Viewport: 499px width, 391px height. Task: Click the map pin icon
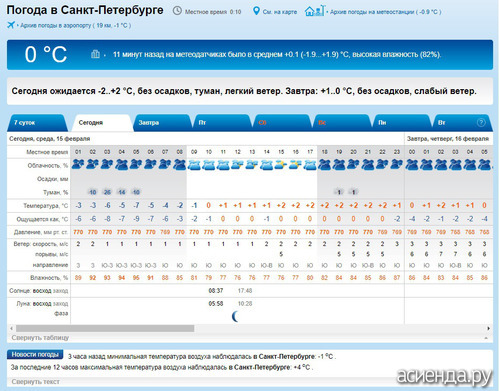click(256, 11)
